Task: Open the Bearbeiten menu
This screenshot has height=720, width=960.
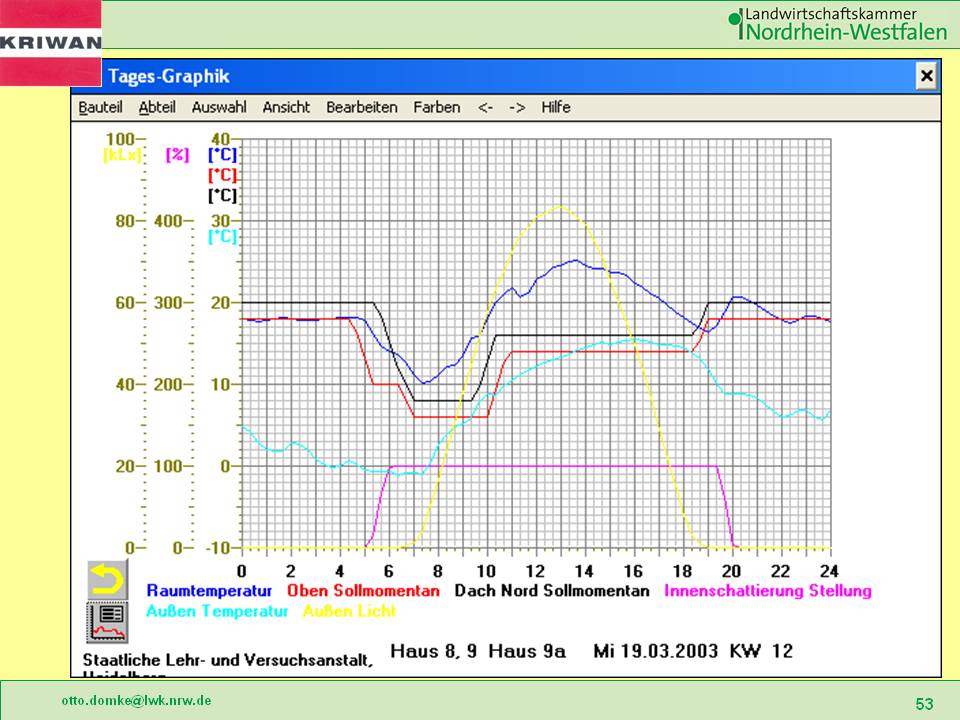Action: pyautogui.click(x=361, y=107)
